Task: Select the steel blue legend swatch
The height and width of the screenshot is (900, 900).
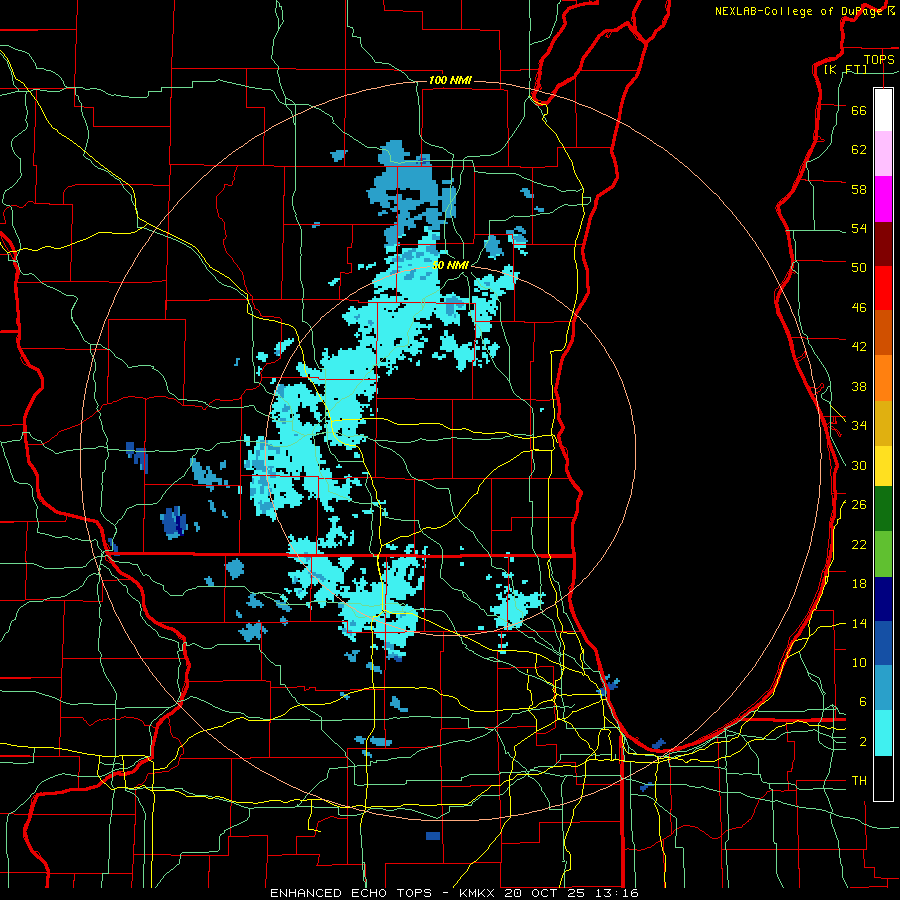Action: 883,688
